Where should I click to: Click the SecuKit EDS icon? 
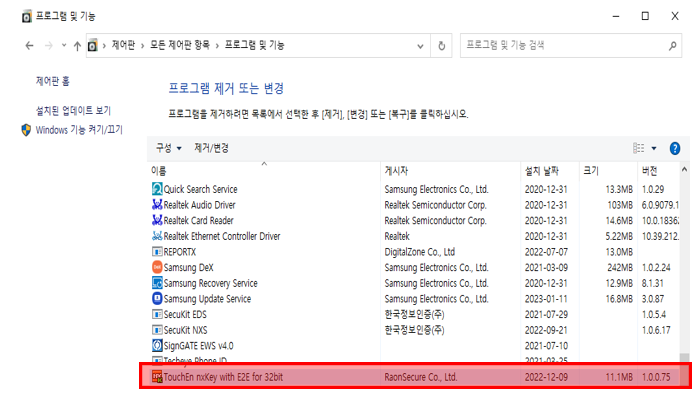pos(157,314)
